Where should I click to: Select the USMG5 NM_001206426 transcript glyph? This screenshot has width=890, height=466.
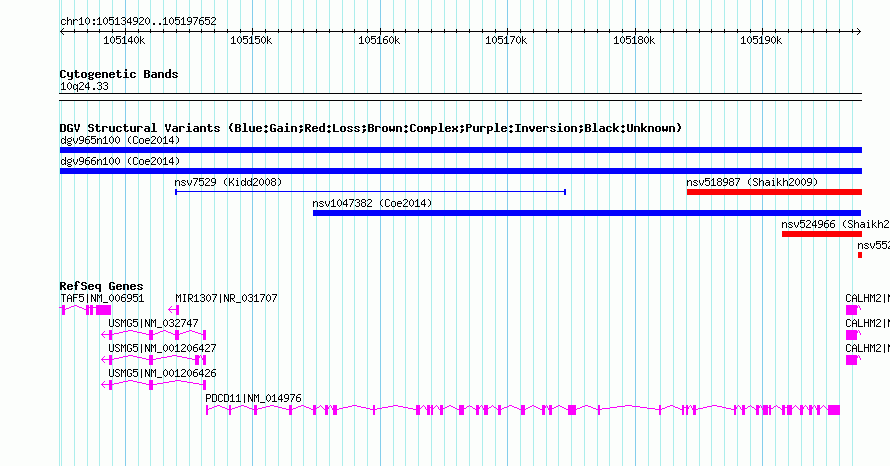coord(153,385)
